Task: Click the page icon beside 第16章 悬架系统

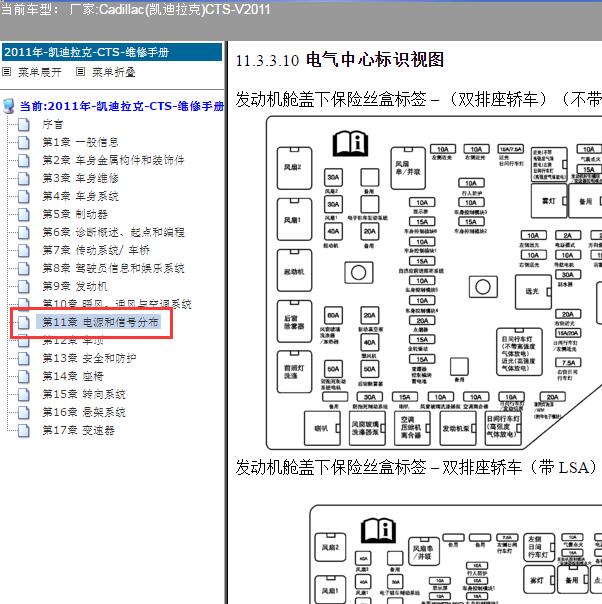Action: tap(24, 412)
